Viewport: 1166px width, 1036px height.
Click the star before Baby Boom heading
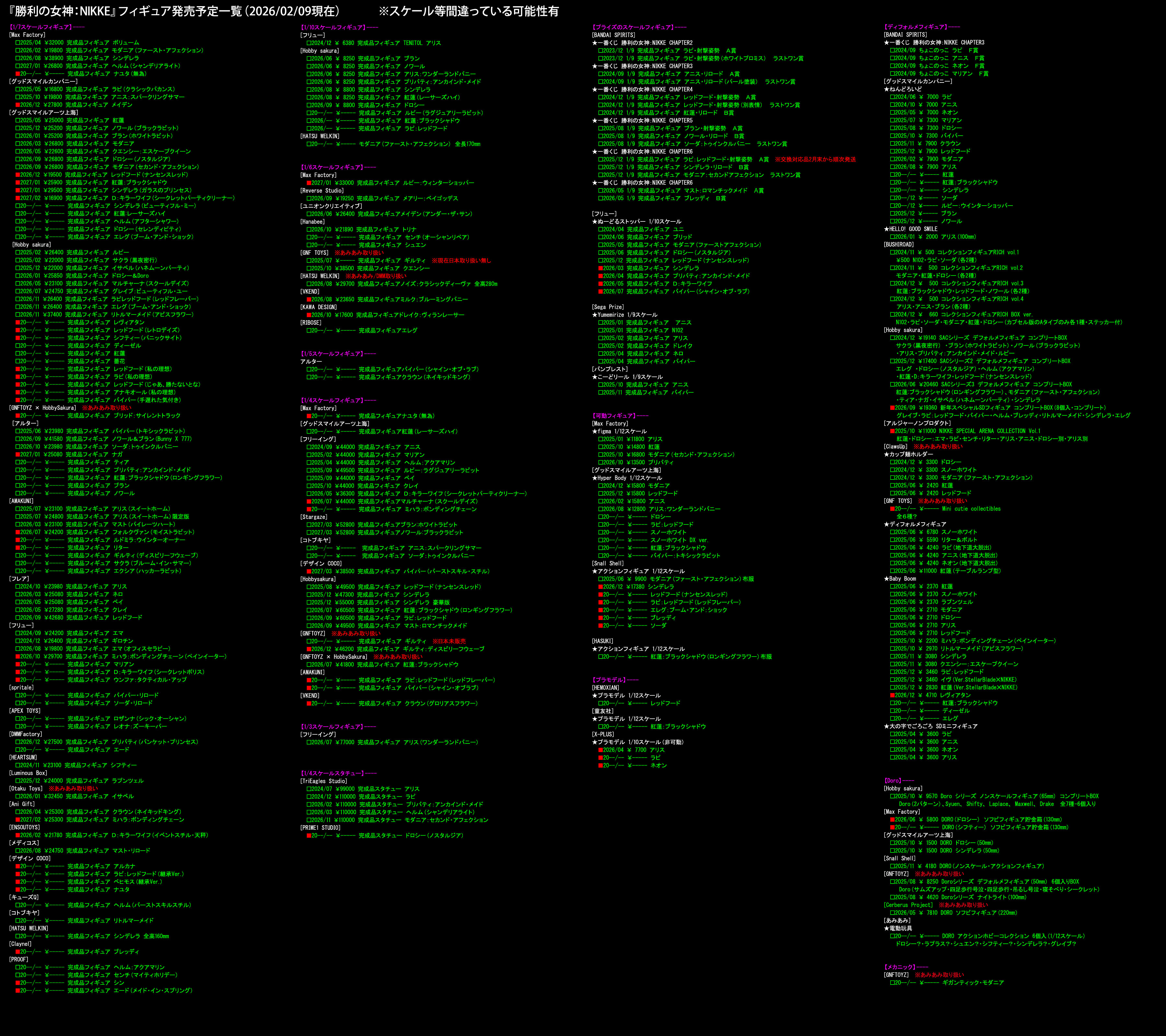click(x=886, y=579)
